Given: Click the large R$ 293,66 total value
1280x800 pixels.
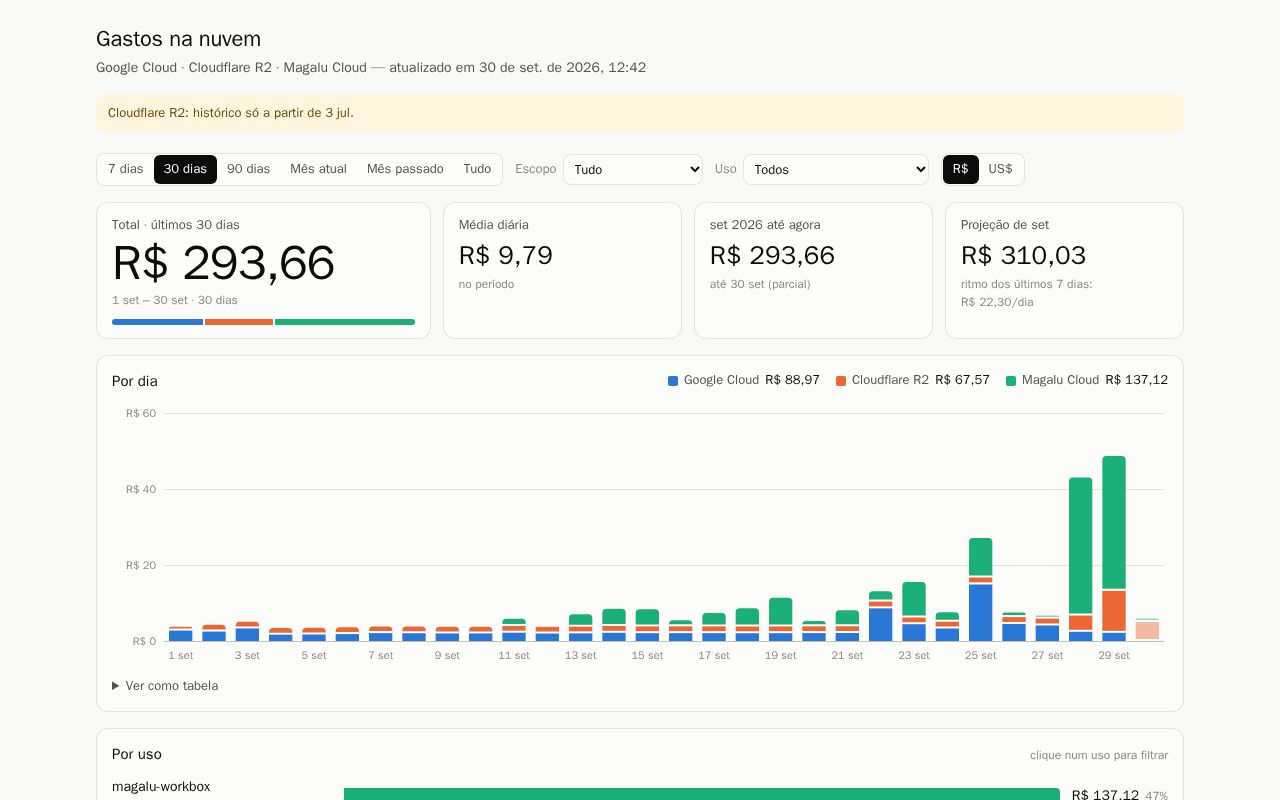Looking at the screenshot, I should (x=223, y=264).
